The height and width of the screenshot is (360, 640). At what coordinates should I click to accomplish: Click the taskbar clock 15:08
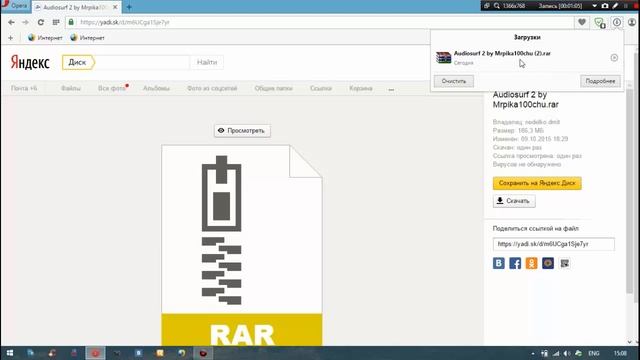pos(620,353)
